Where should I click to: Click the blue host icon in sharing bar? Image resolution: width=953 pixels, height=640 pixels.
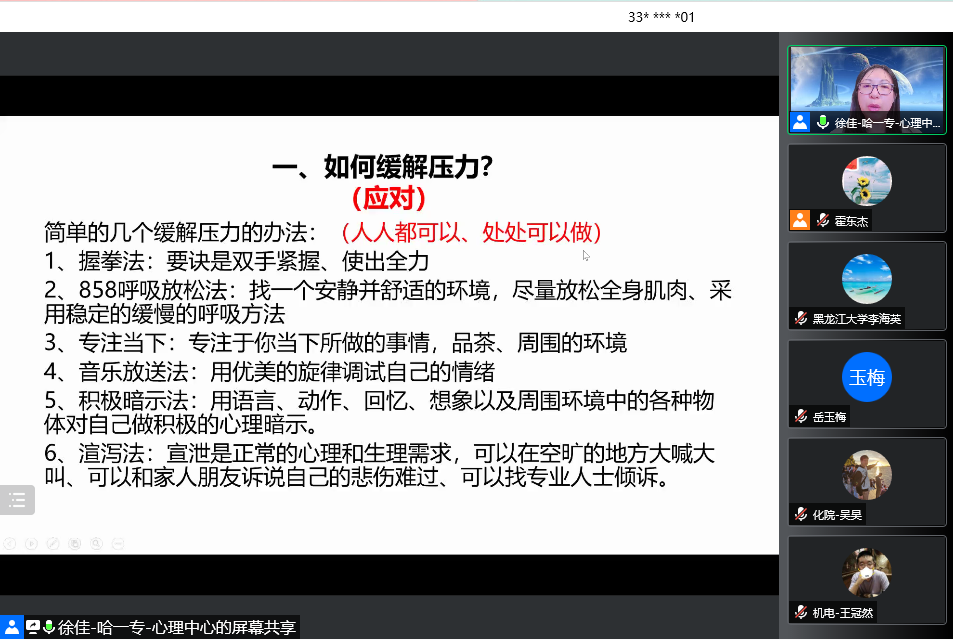[x=12, y=627]
